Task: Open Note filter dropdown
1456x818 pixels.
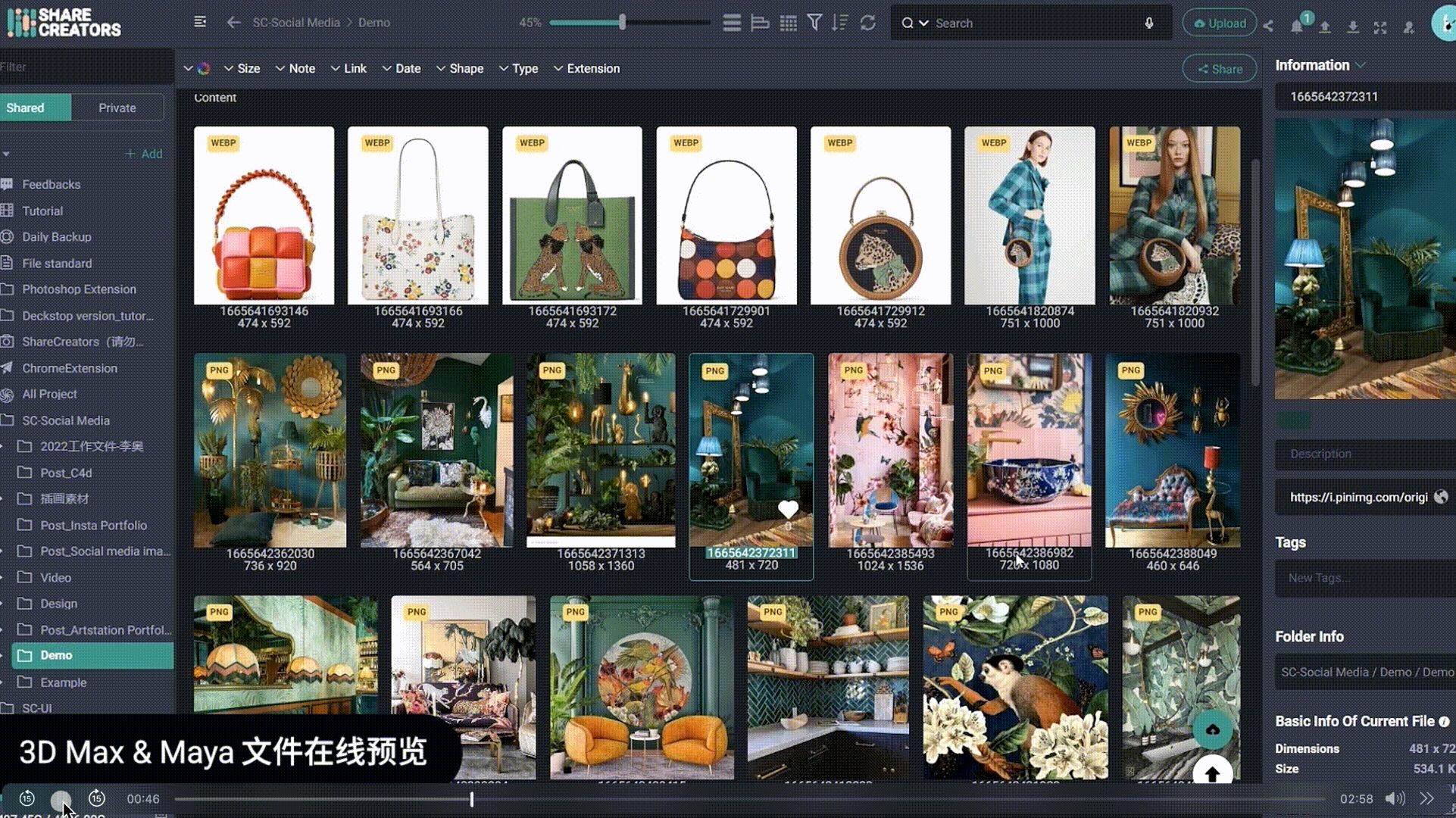Action: tap(295, 68)
